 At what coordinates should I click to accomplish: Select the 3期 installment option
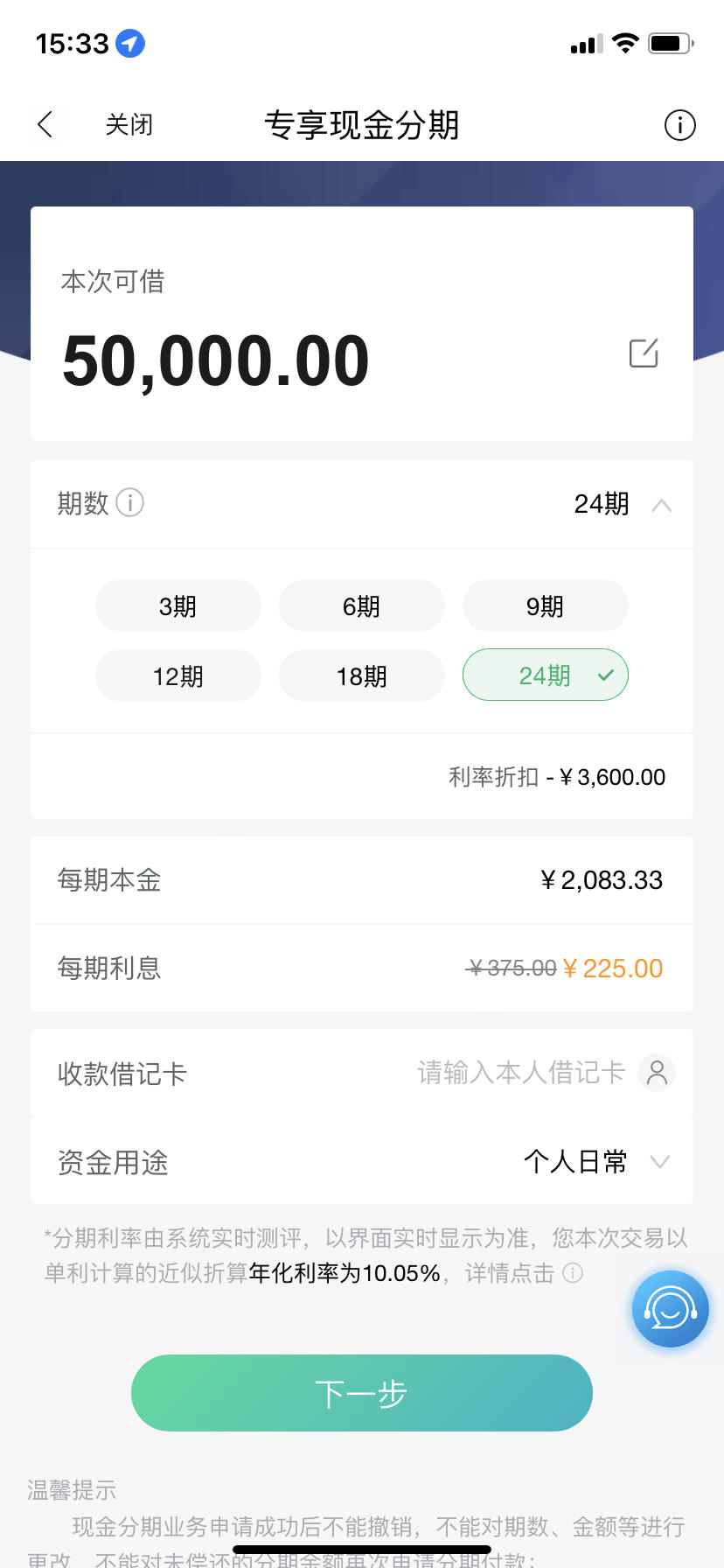pyautogui.click(x=178, y=605)
